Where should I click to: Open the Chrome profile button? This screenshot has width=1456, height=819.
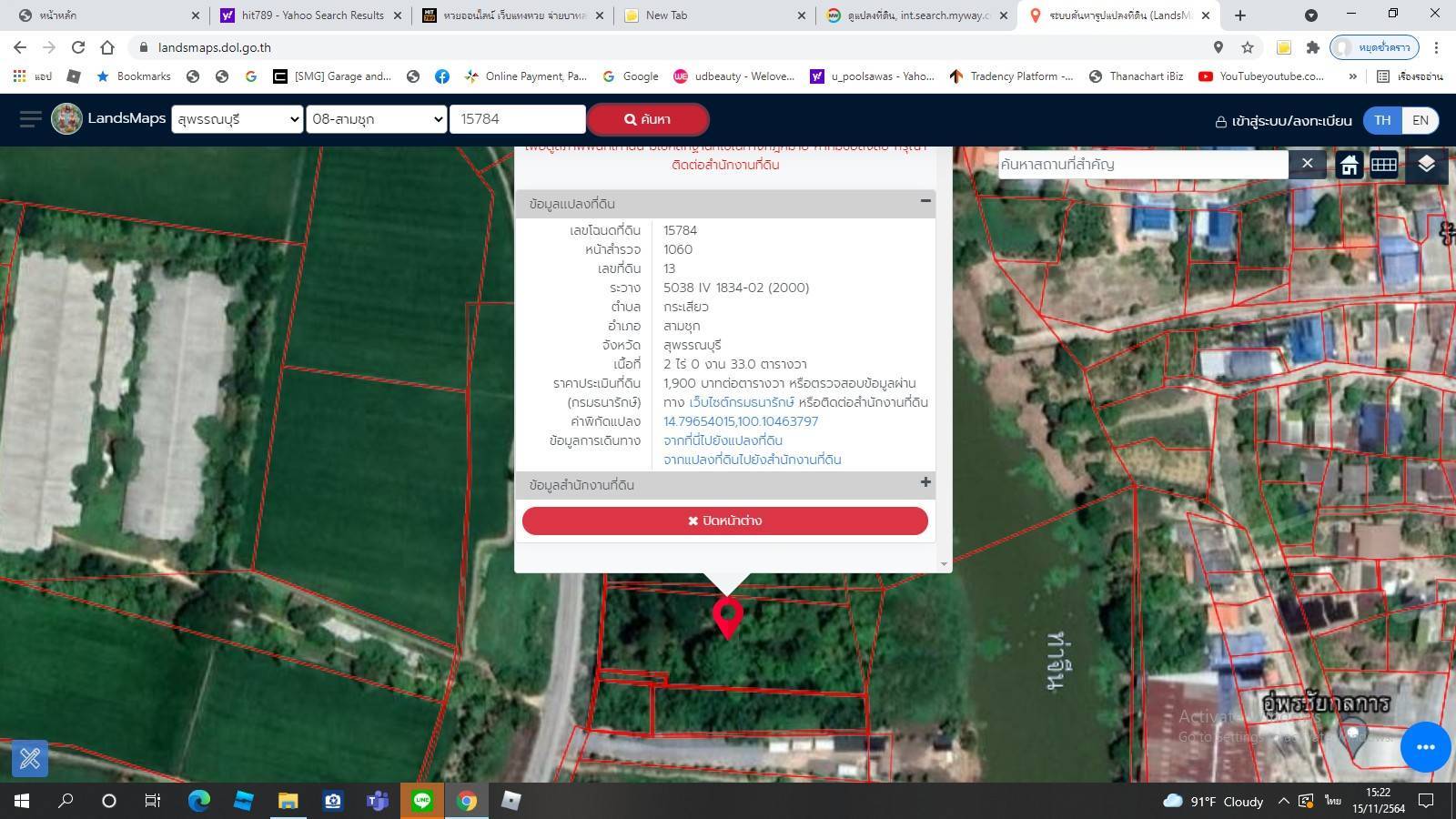coord(1373,47)
